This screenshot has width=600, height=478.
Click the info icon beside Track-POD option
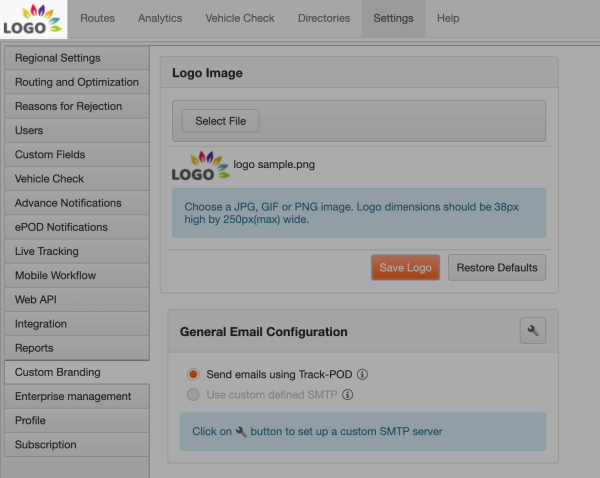pyautogui.click(x=362, y=374)
